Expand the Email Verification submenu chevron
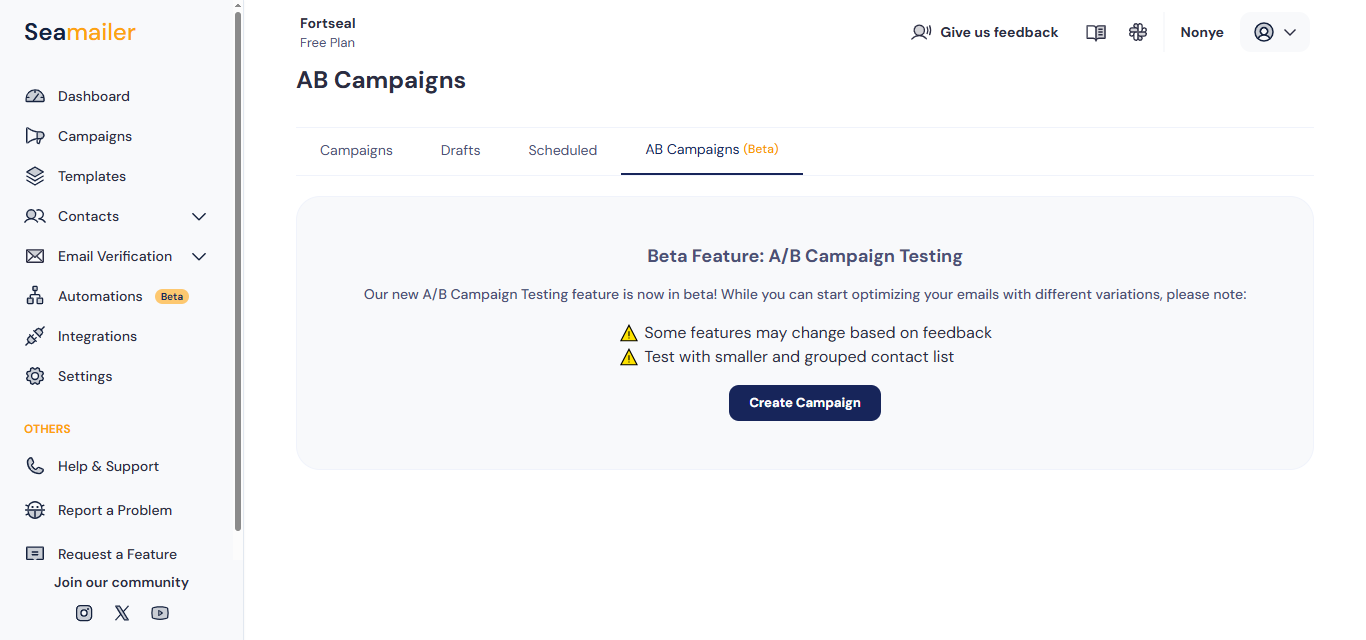Viewport: 1366px width, 640px height. pos(199,256)
